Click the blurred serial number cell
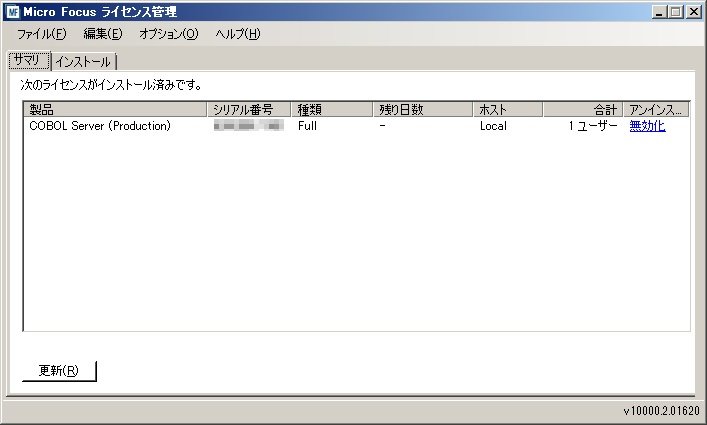Viewport: 707px width, 425px height. 248,126
